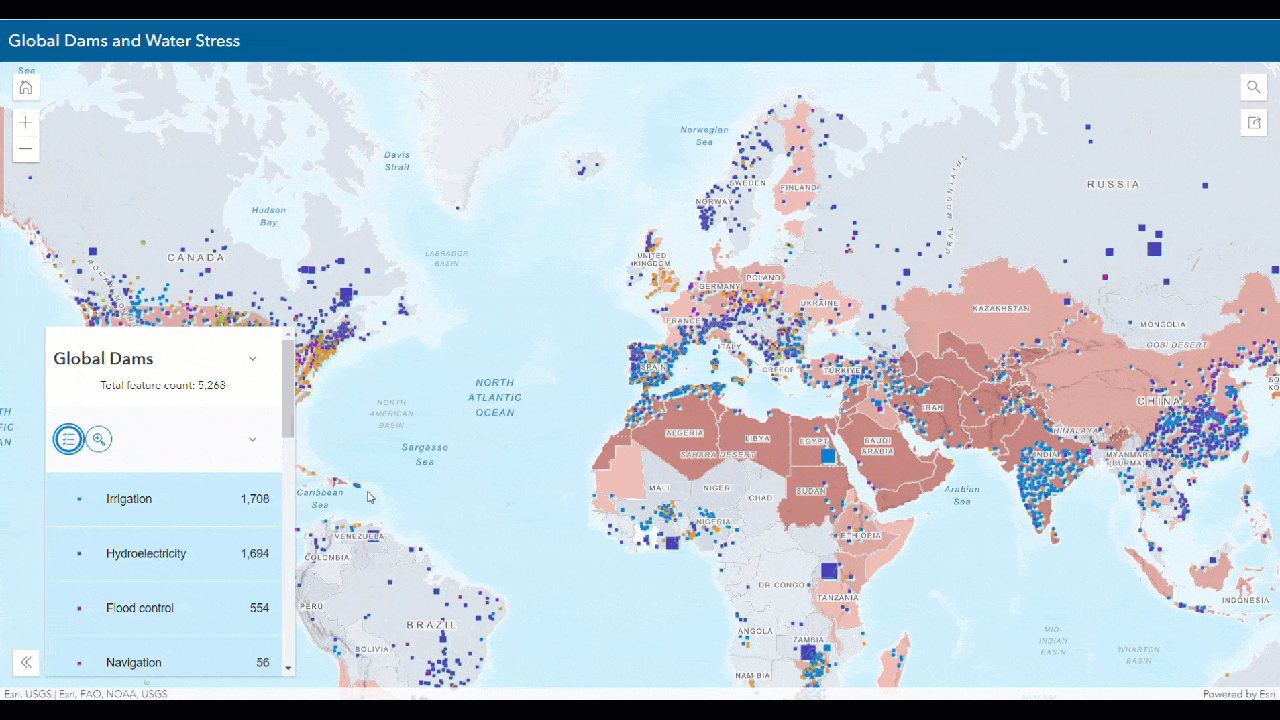Return the map to its home extent
The width and height of the screenshot is (1280, 720).
click(26, 87)
